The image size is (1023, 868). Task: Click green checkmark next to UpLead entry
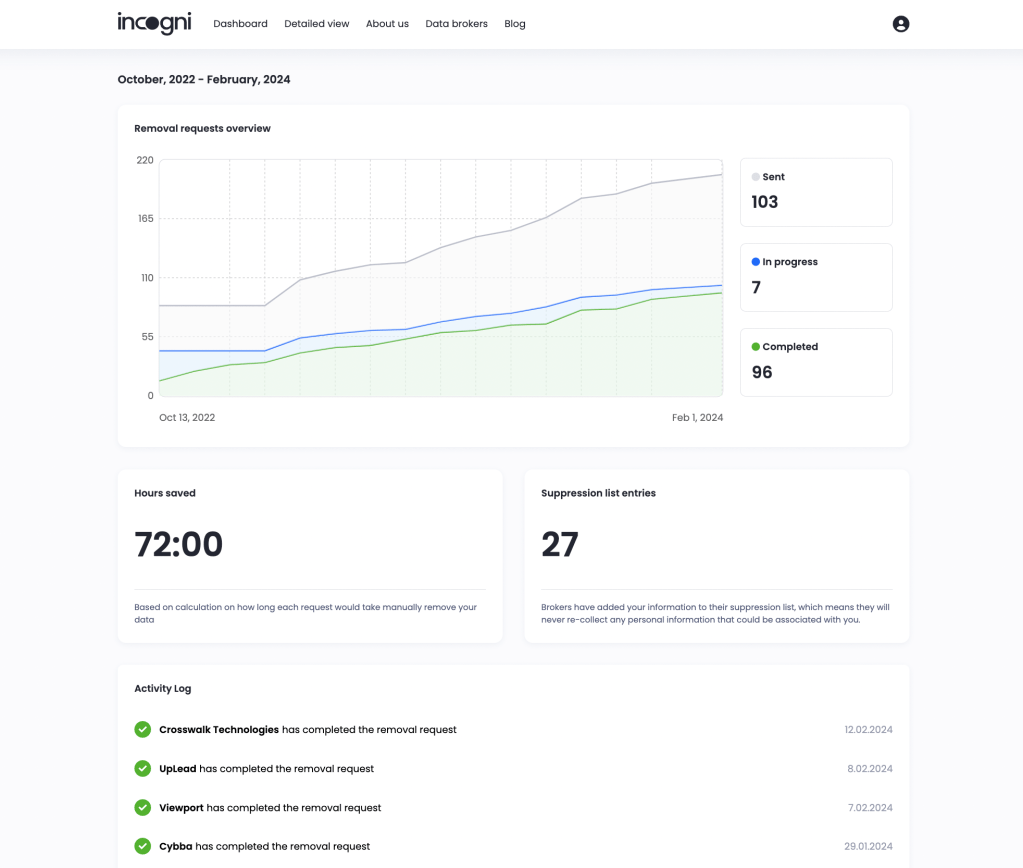click(x=143, y=768)
